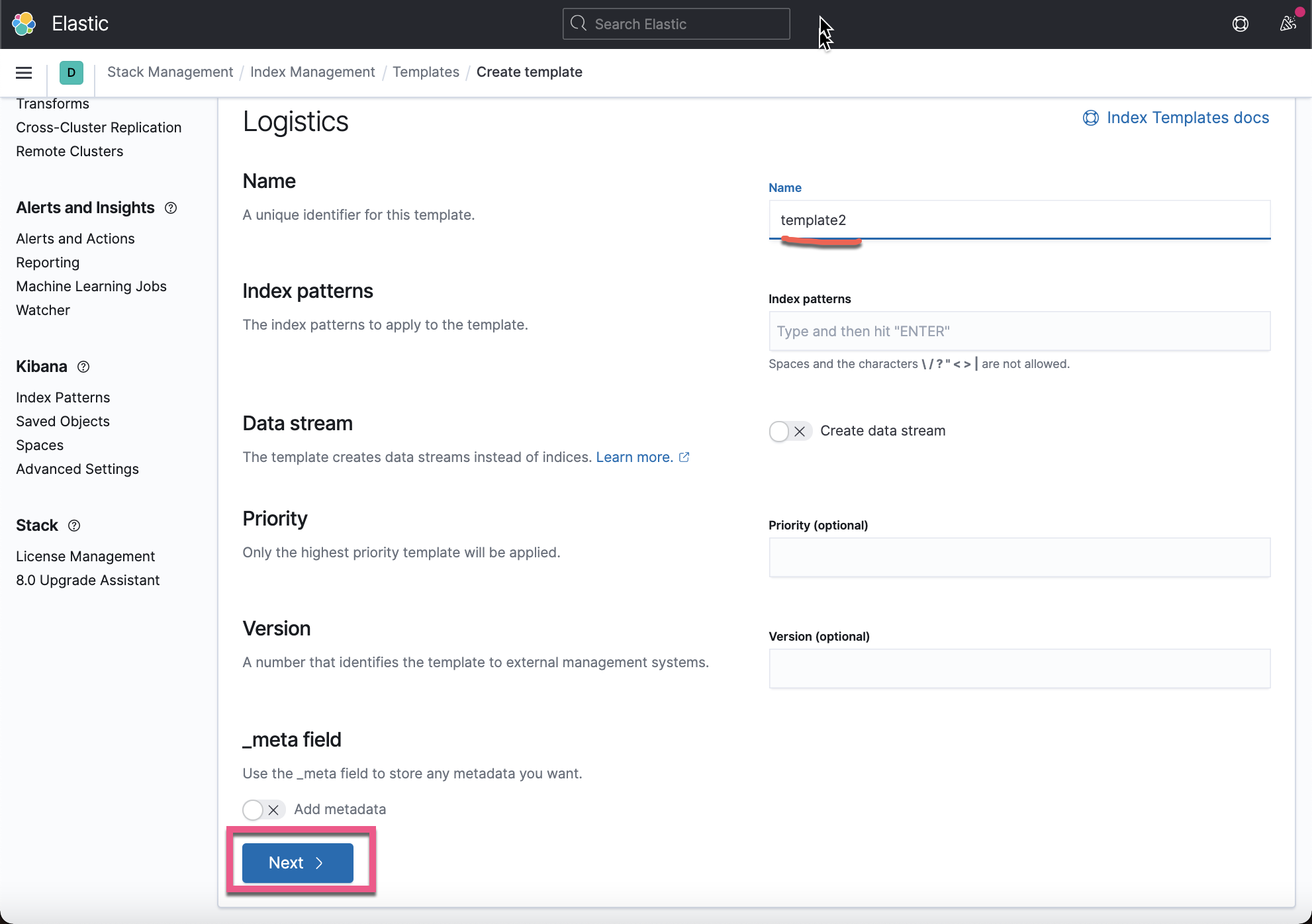Open the help life-ring icon
This screenshot has height=924, width=1312.
(x=1241, y=24)
